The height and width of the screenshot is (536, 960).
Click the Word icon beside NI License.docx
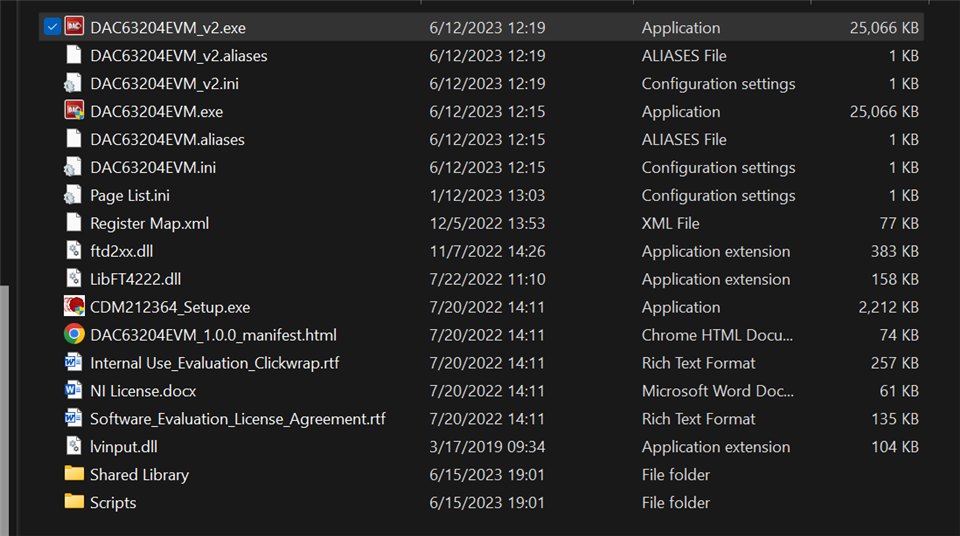click(74, 391)
